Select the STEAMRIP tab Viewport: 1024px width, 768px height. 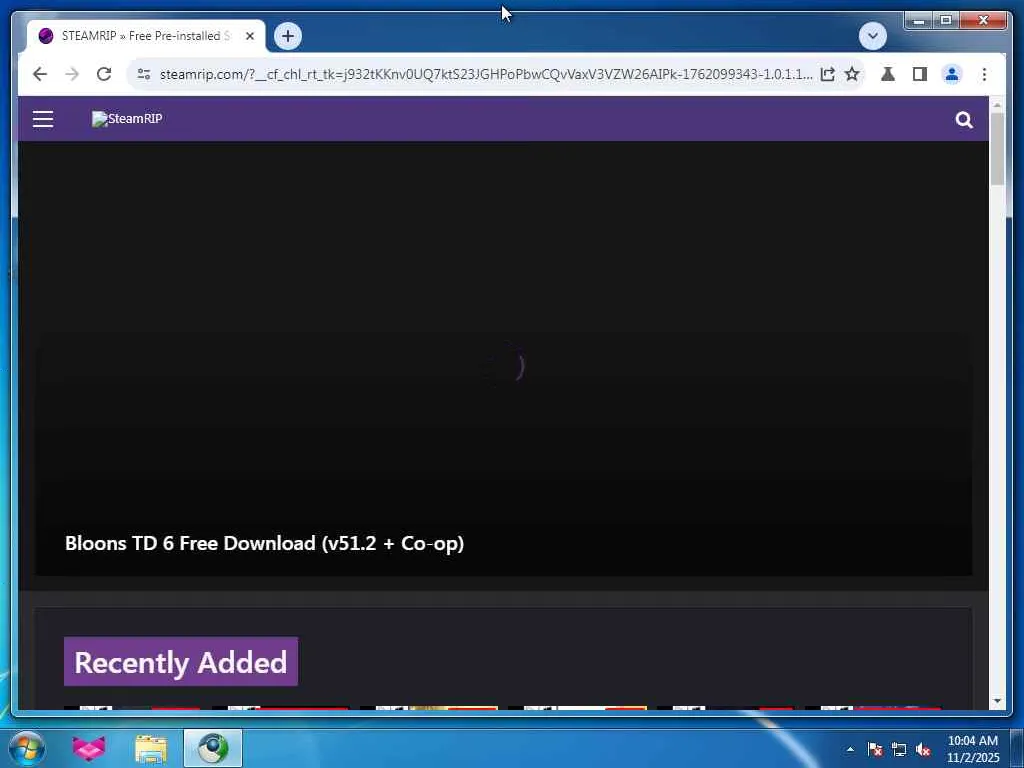(x=146, y=36)
